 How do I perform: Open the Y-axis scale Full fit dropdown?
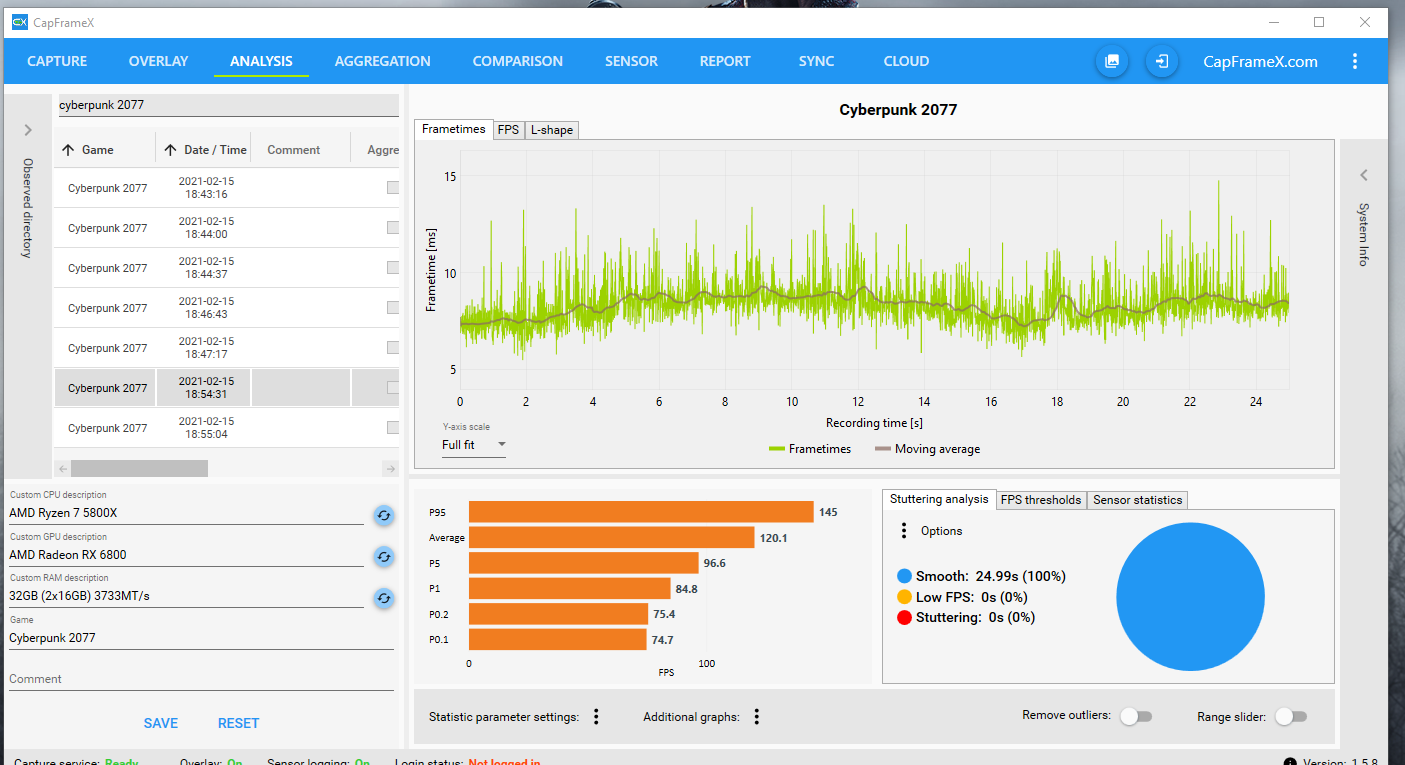(474, 445)
